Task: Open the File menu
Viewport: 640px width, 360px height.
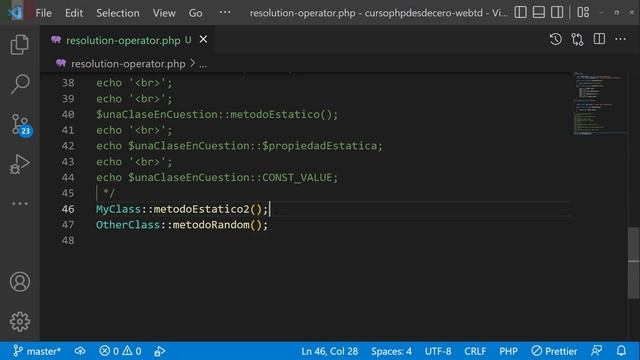Action: pyautogui.click(x=43, y=13)
